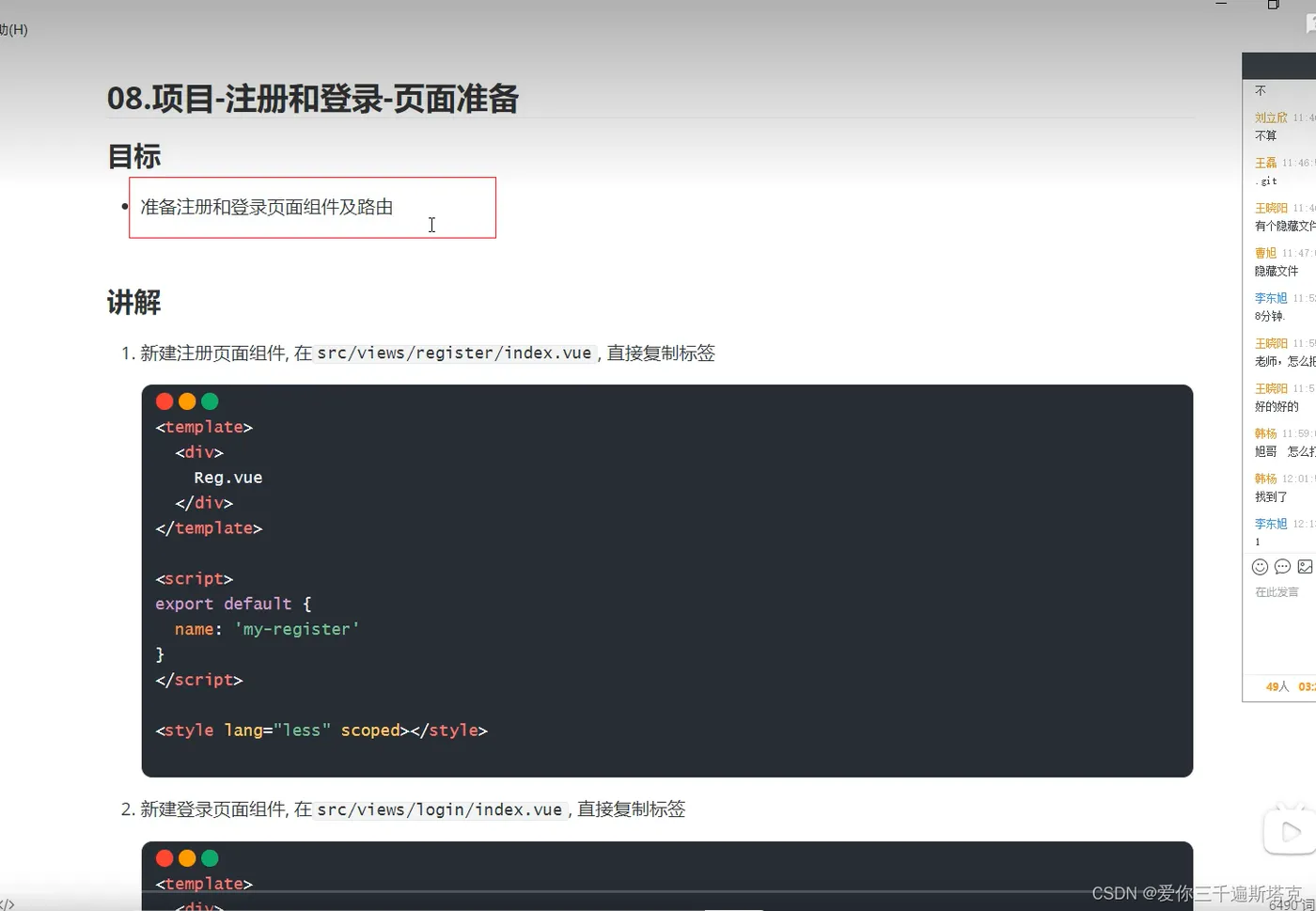Click the closing '</script>' tag line
Screen dimensions: 1316x911
click(199, 680)
